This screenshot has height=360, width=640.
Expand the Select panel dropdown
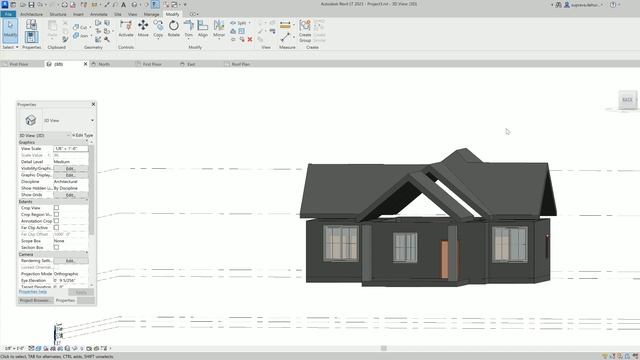(x=10, y=47)
